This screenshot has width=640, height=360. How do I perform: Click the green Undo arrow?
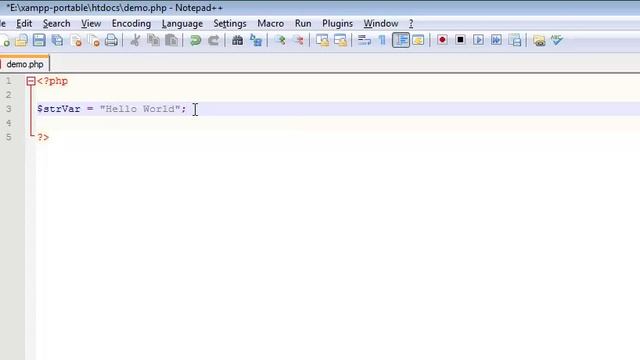click(196, 40)
